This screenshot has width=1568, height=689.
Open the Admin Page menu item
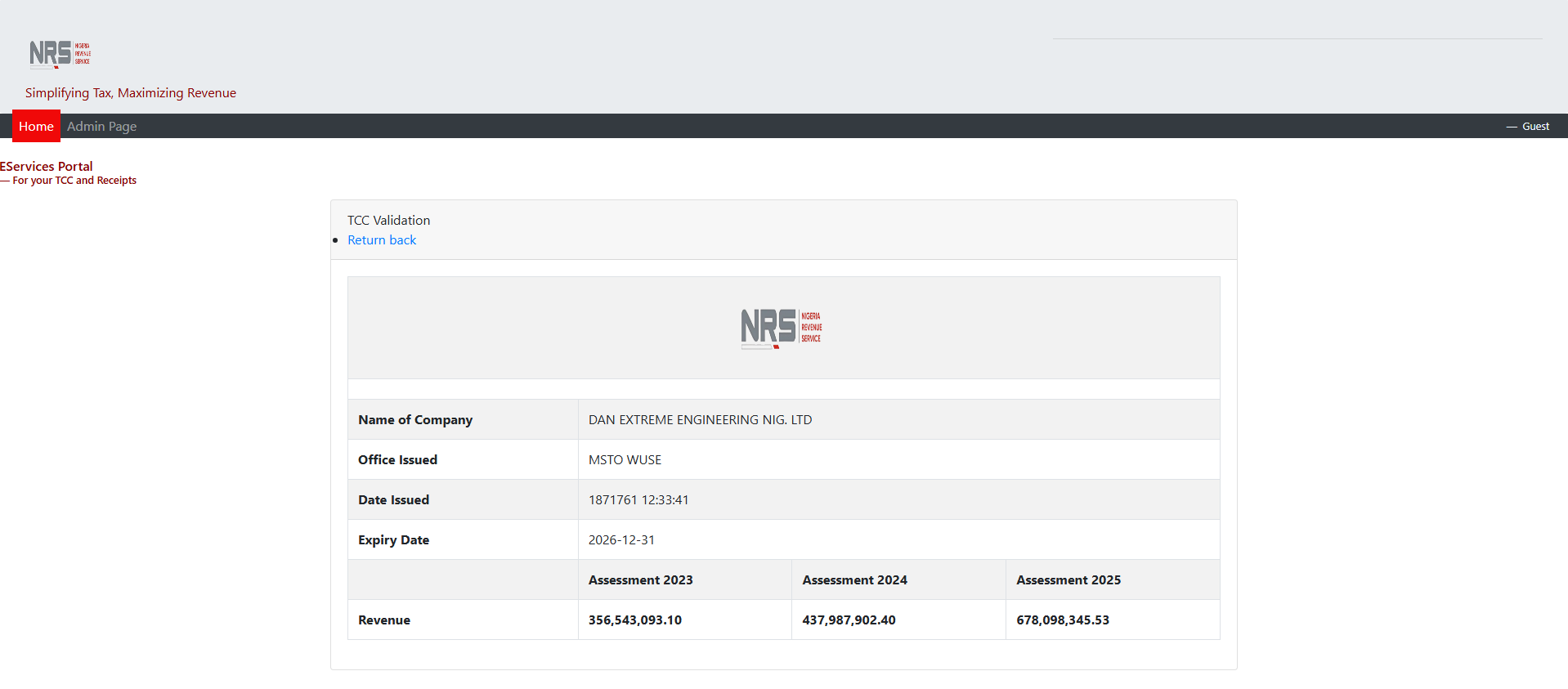pyautogui.click(x=101, y=126)
